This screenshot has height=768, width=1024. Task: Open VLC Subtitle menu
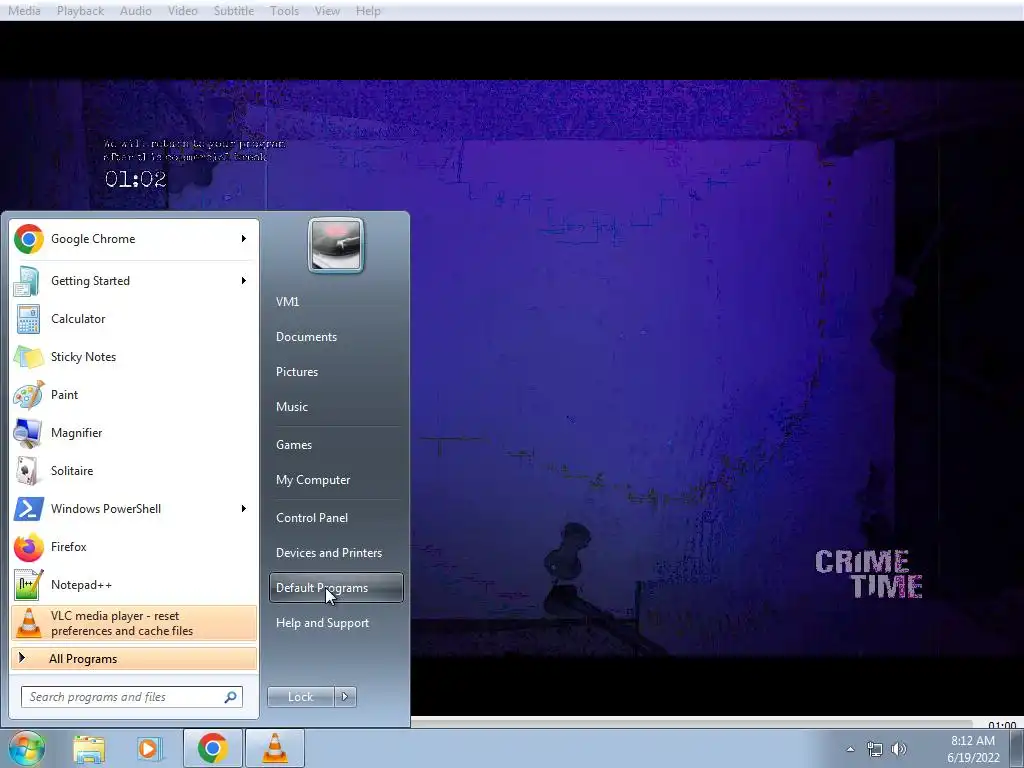click(x=234, y=10)
